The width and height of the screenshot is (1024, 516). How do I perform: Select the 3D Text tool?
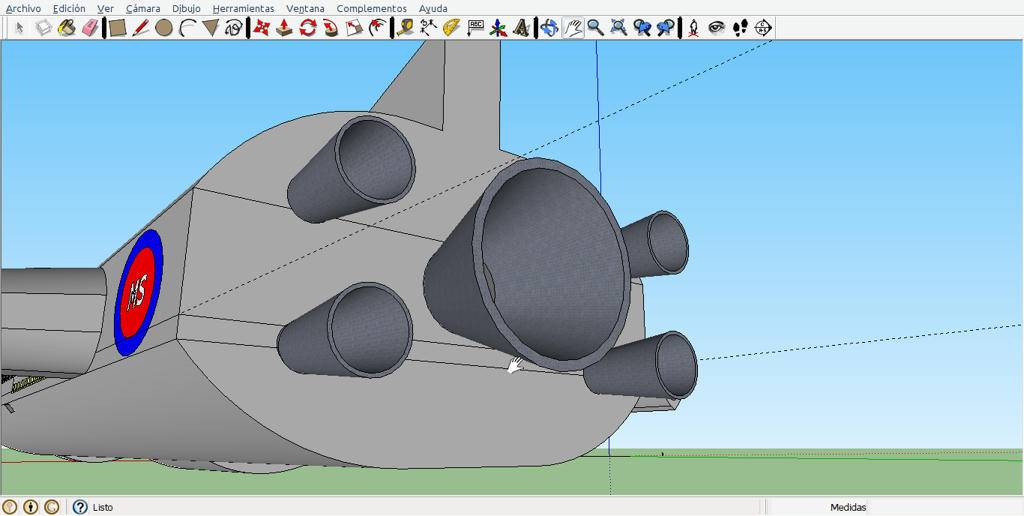click(521, 27)
